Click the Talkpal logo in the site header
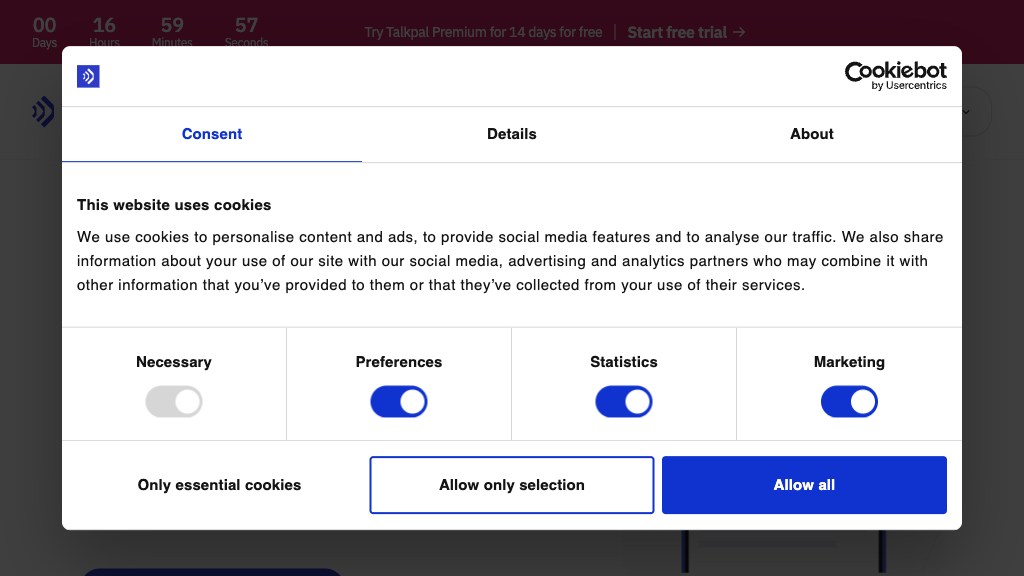 [43, 112]
